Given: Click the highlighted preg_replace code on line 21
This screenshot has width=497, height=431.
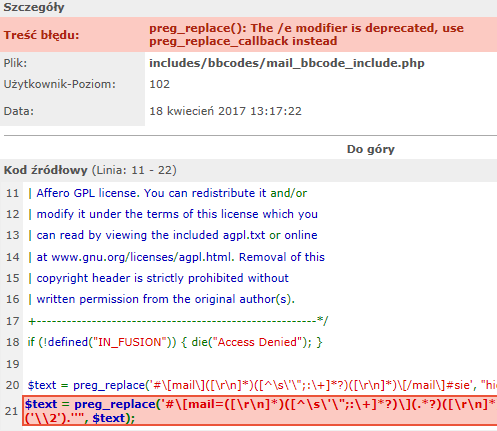Looking at the screenshot, I should click(x=260, y=411).
